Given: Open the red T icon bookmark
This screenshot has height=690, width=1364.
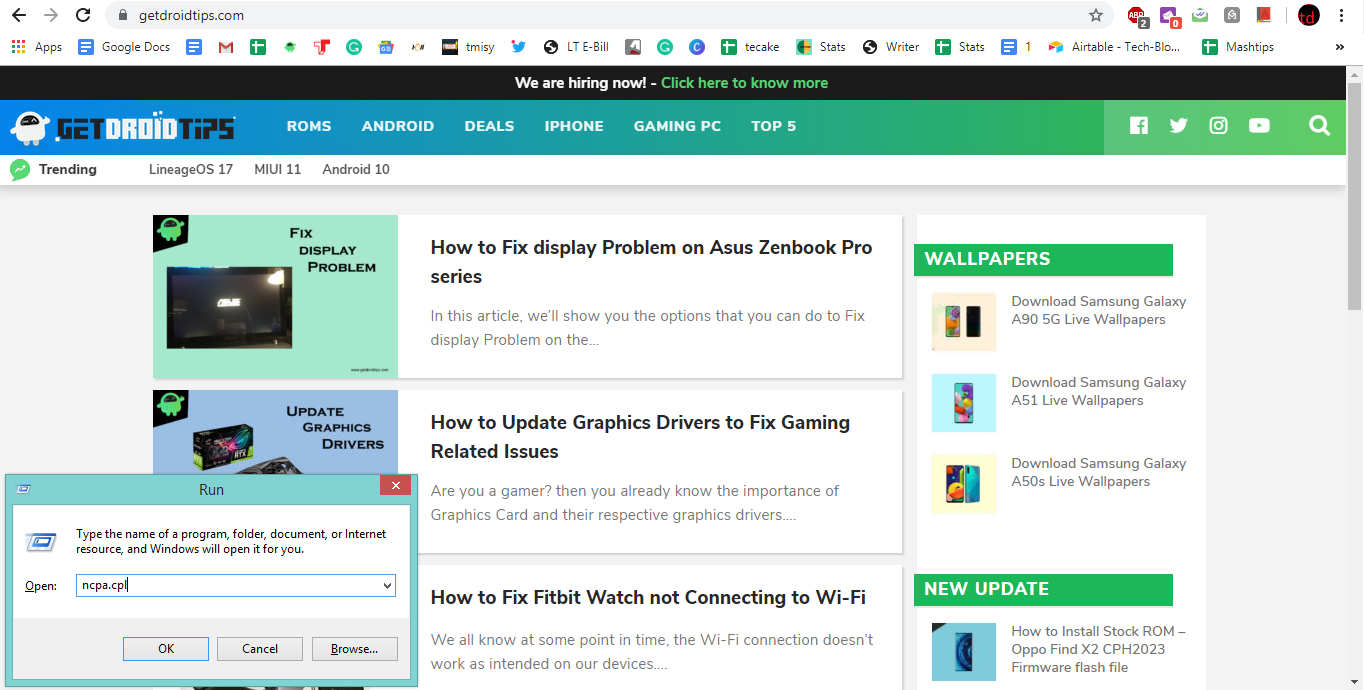Looking at the screenshot, I should (x=321, y=47).
